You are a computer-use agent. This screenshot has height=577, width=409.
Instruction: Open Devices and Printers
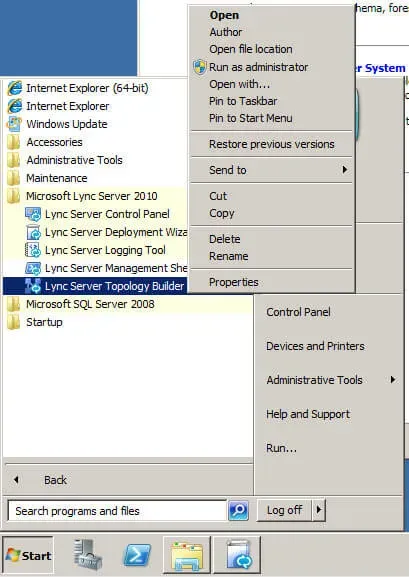click(315, 346)
